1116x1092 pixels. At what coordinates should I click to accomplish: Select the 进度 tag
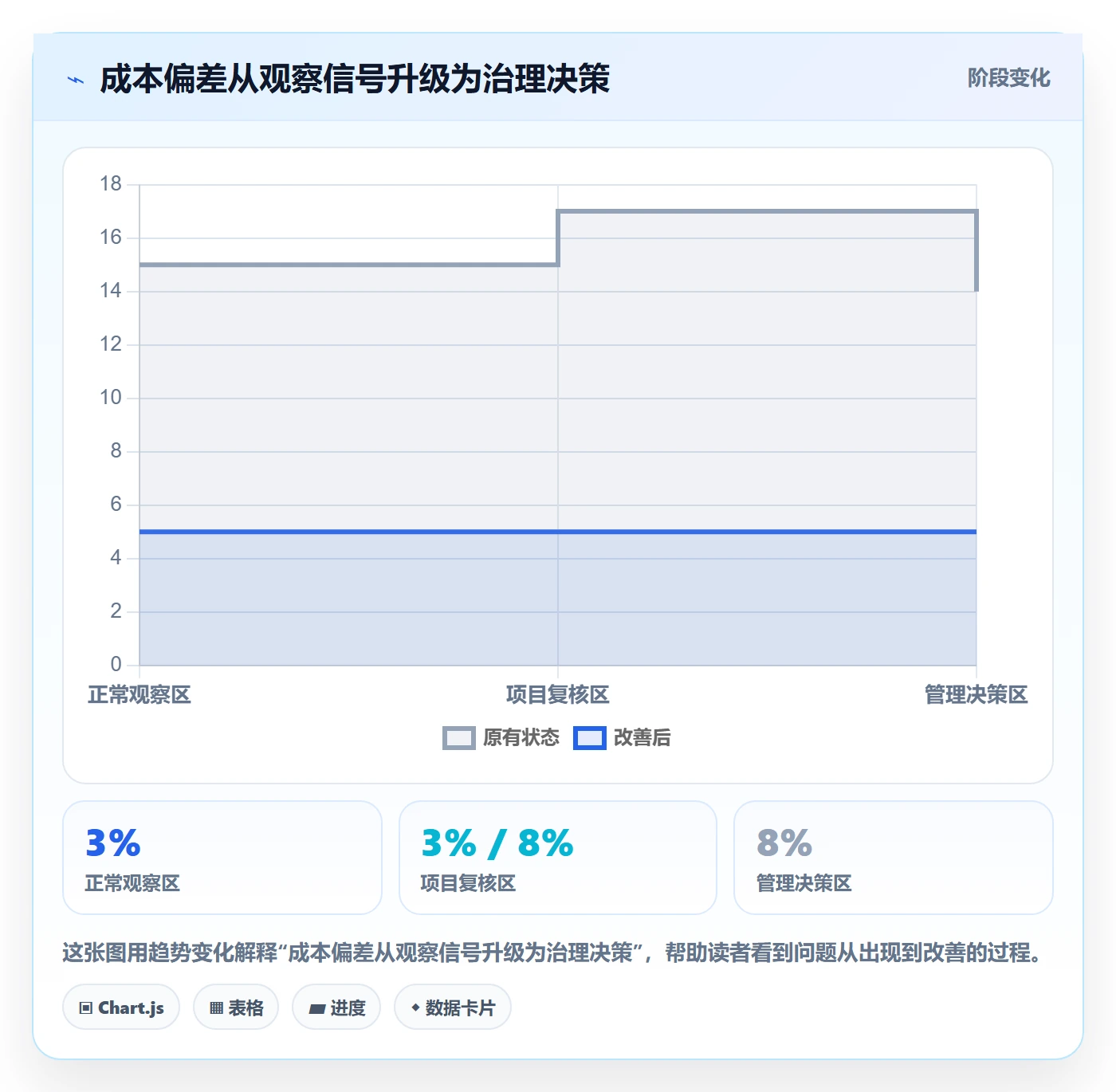(336, 1008)
